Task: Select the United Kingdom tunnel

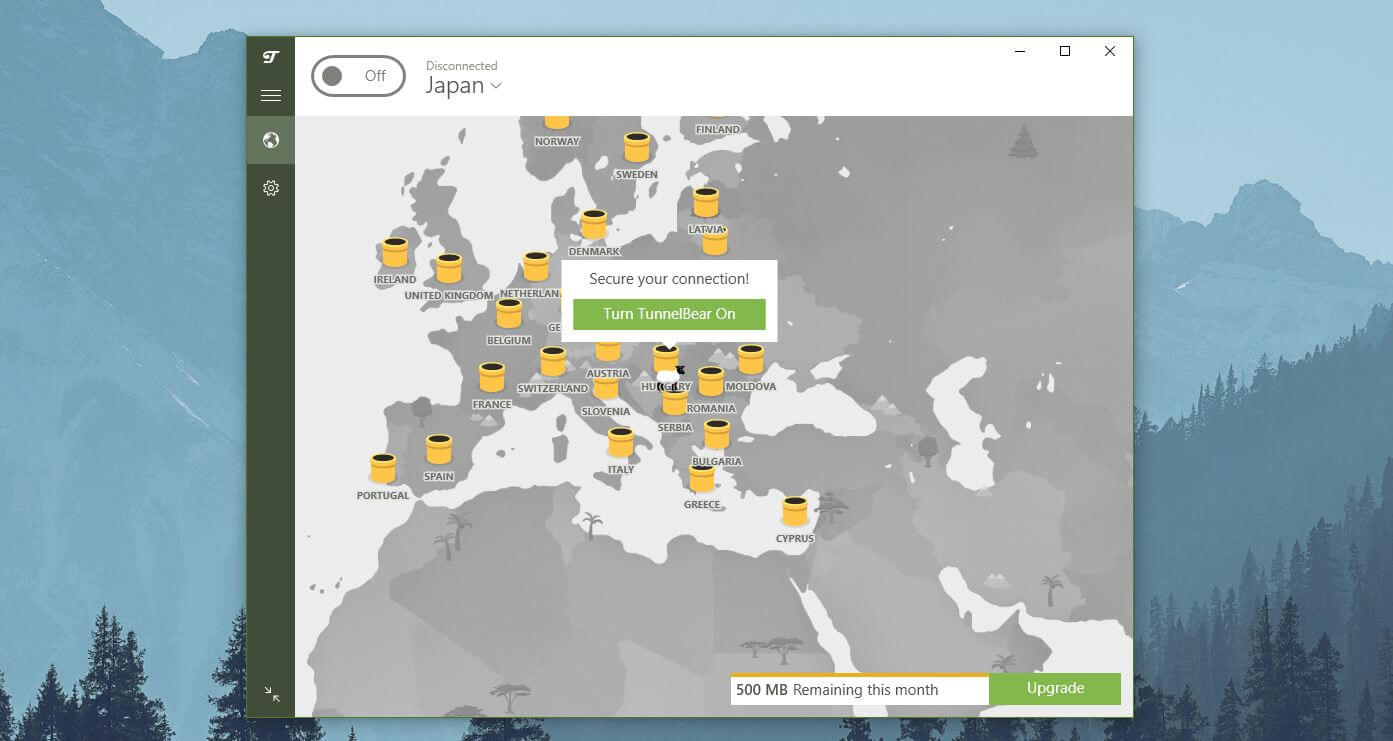Action: click(449, 268)
